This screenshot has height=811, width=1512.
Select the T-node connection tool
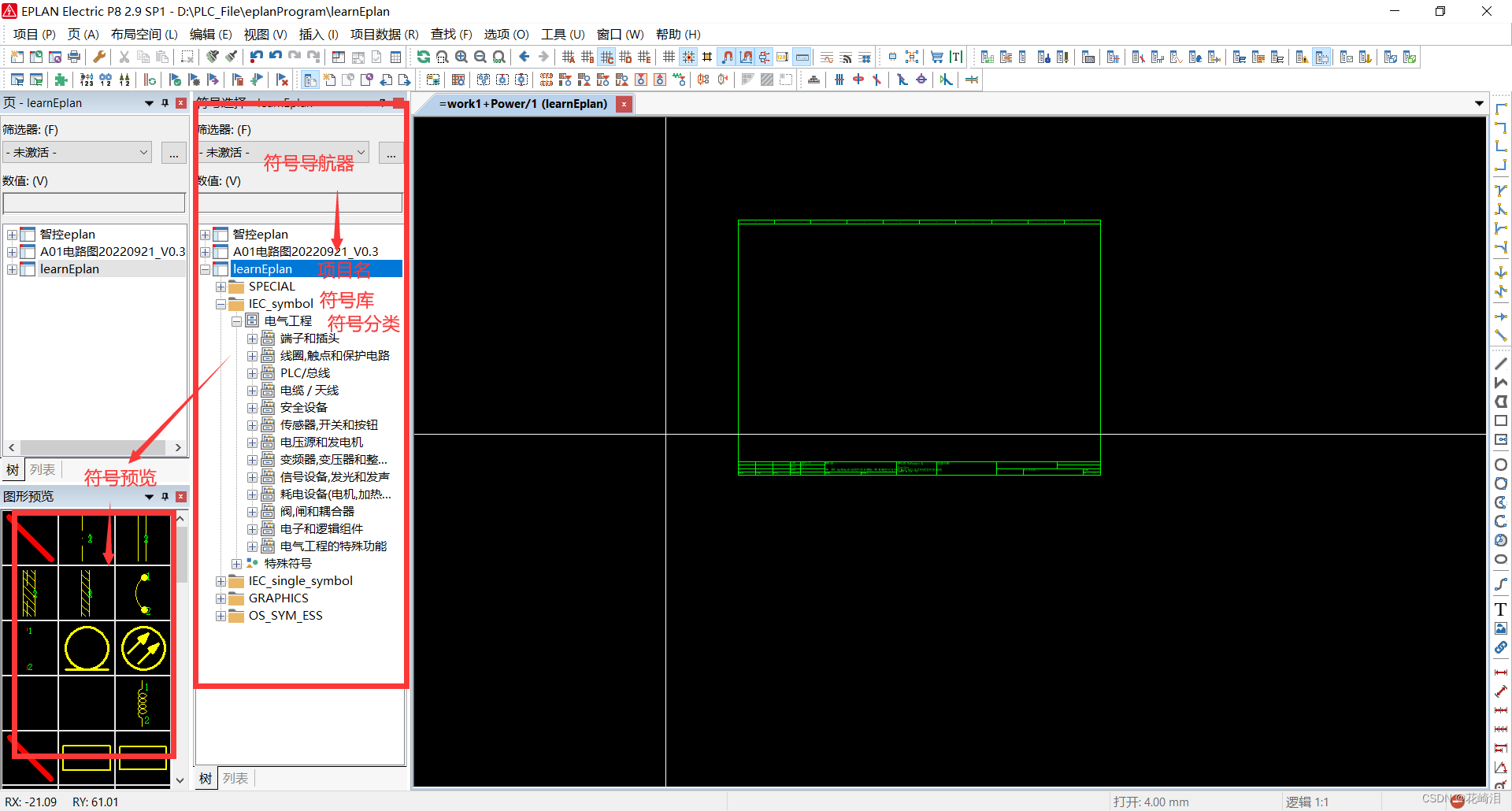coord(1501,191)
